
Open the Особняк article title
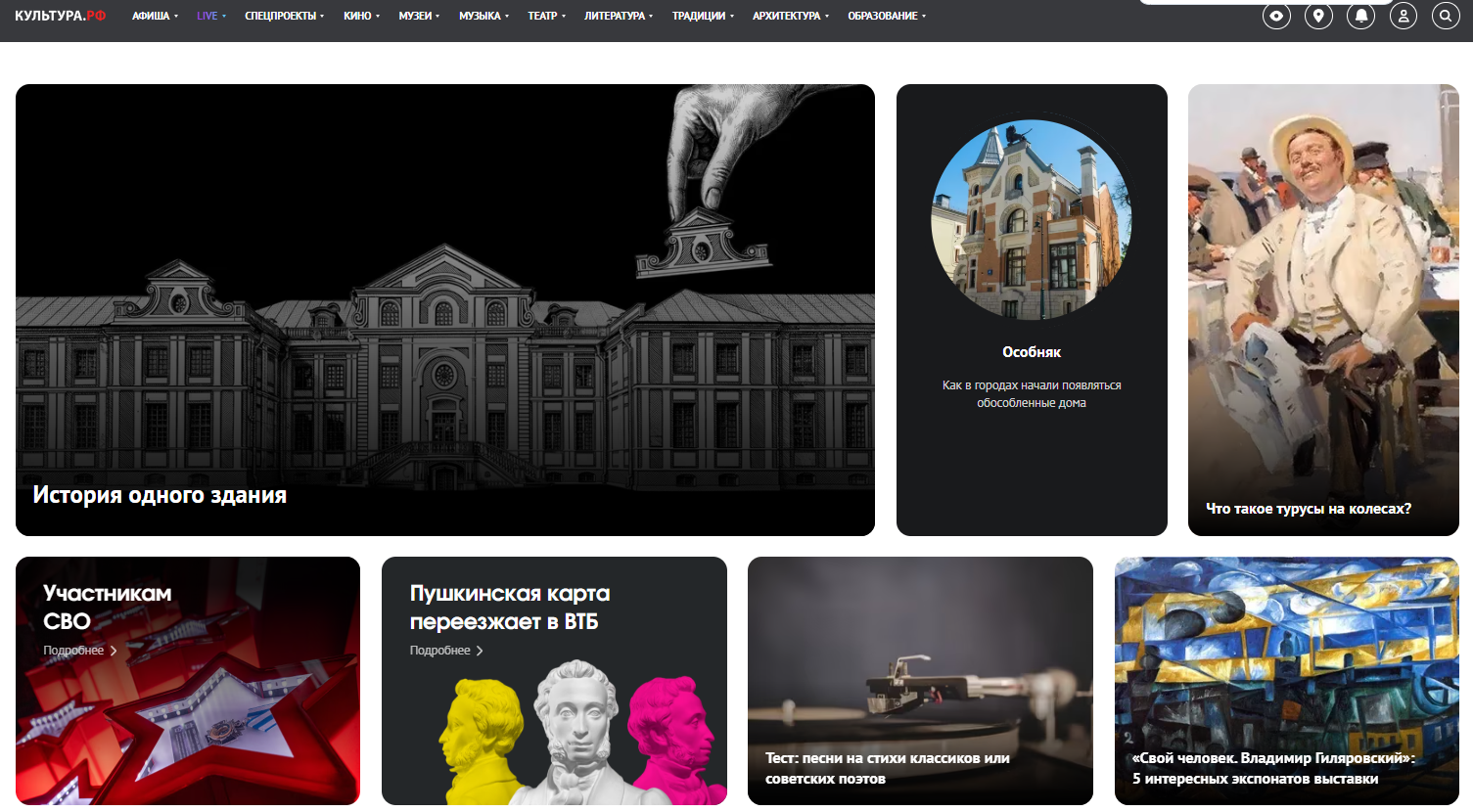pyautogui.click(x=1032, y=352)
